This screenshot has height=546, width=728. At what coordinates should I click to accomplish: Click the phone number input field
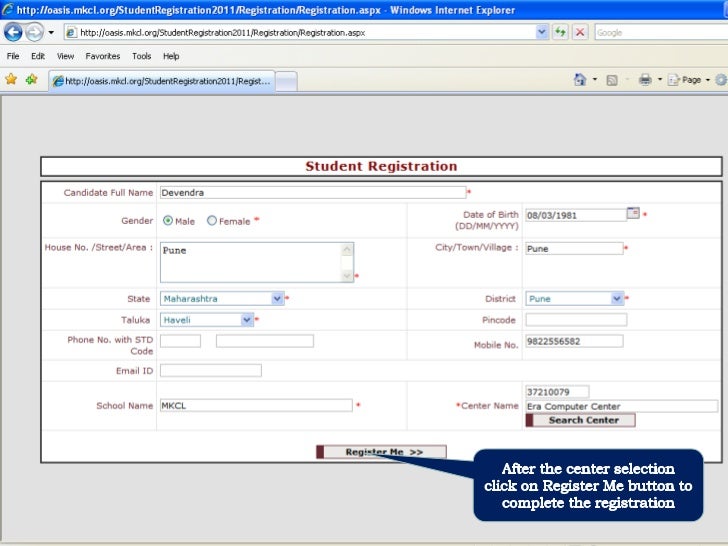(265, 341)
